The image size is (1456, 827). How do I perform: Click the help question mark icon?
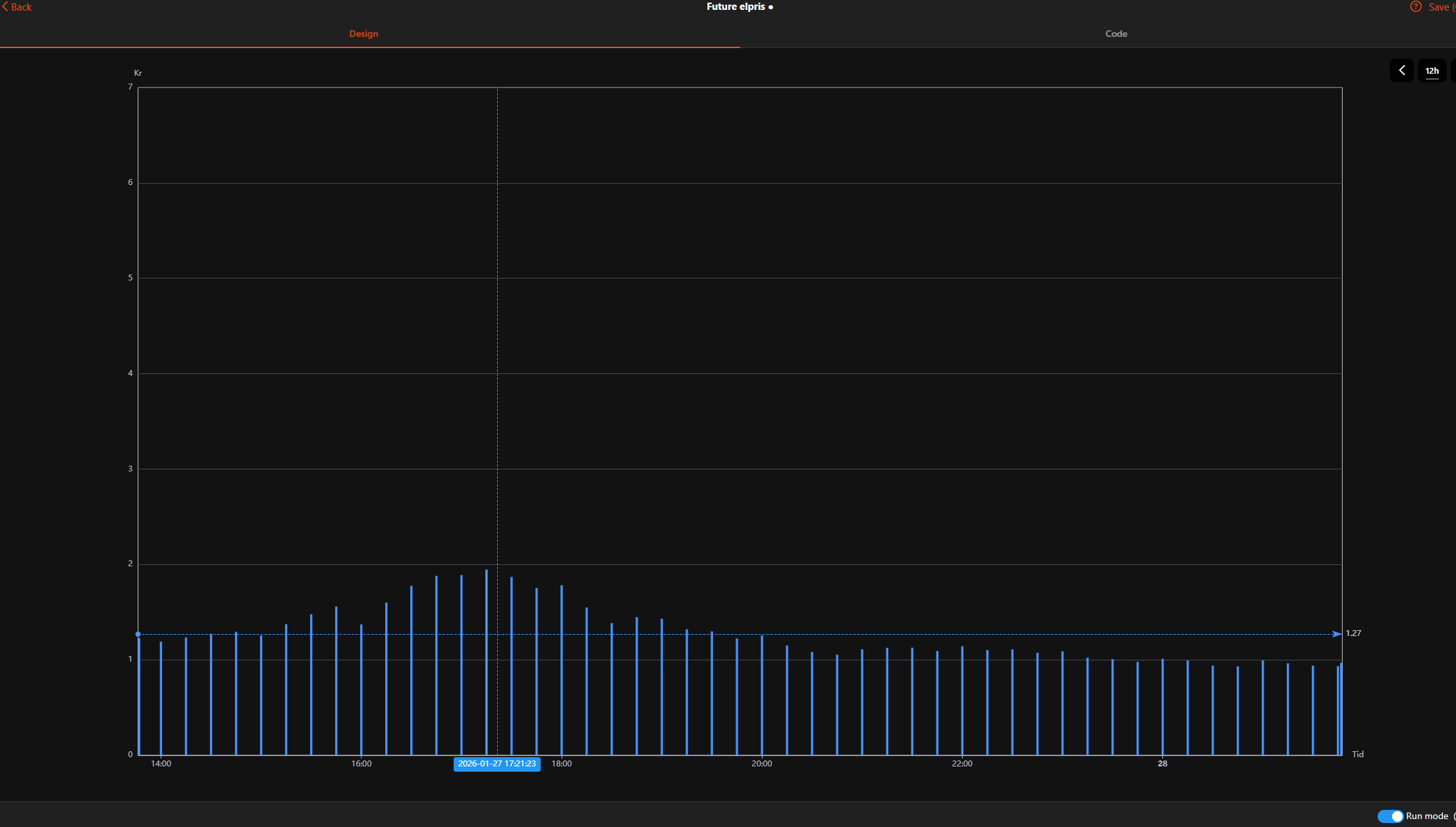click(1415, 7)
